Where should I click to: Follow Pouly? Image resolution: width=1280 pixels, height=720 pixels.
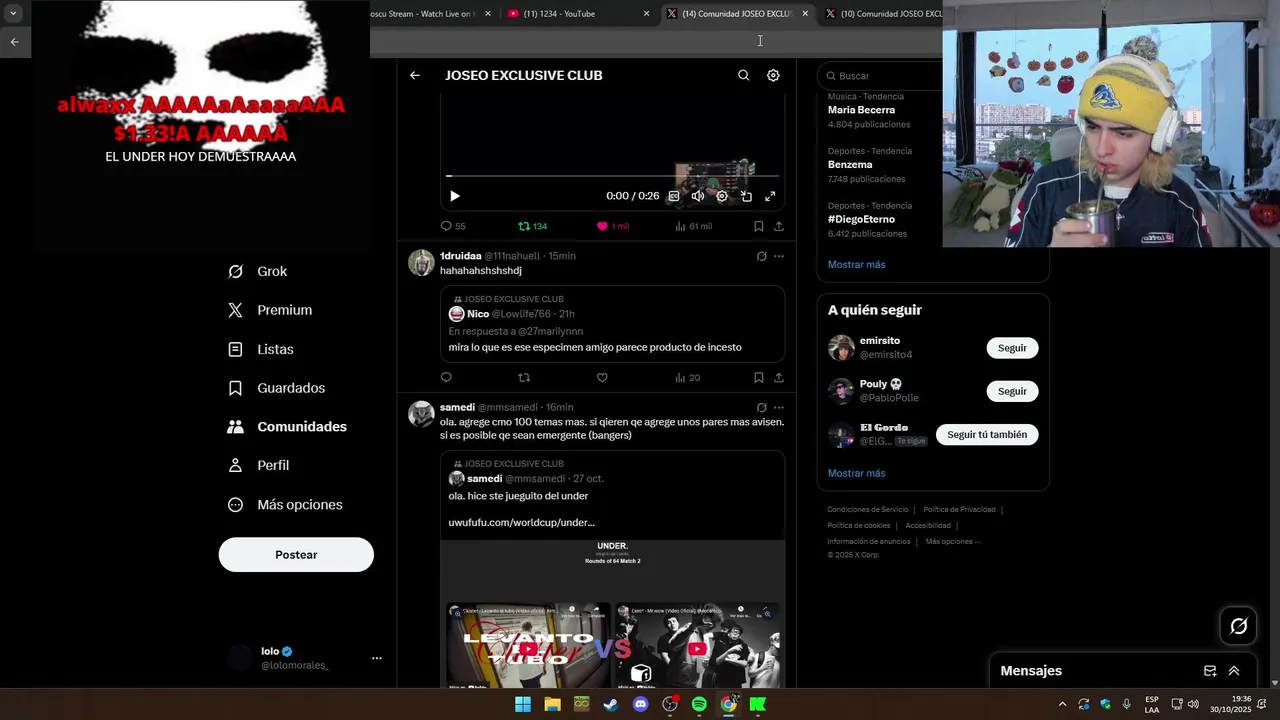[x=1012, y=391]
